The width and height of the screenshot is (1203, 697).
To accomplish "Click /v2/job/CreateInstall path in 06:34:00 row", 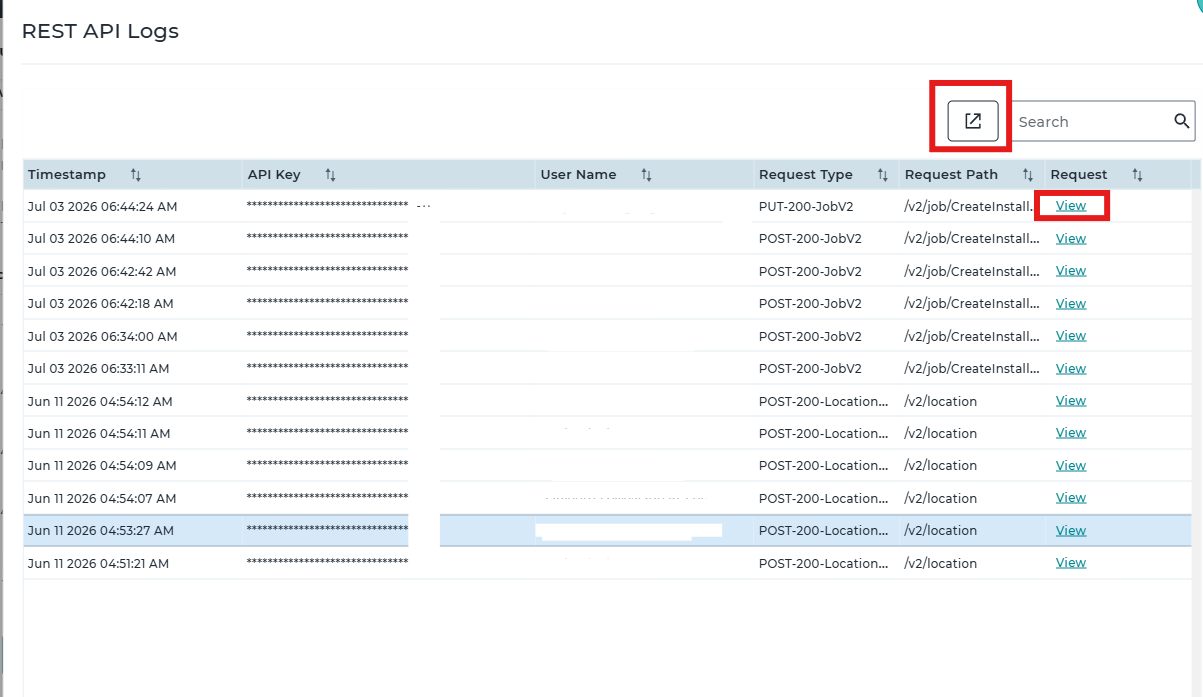I will [973, 336].
